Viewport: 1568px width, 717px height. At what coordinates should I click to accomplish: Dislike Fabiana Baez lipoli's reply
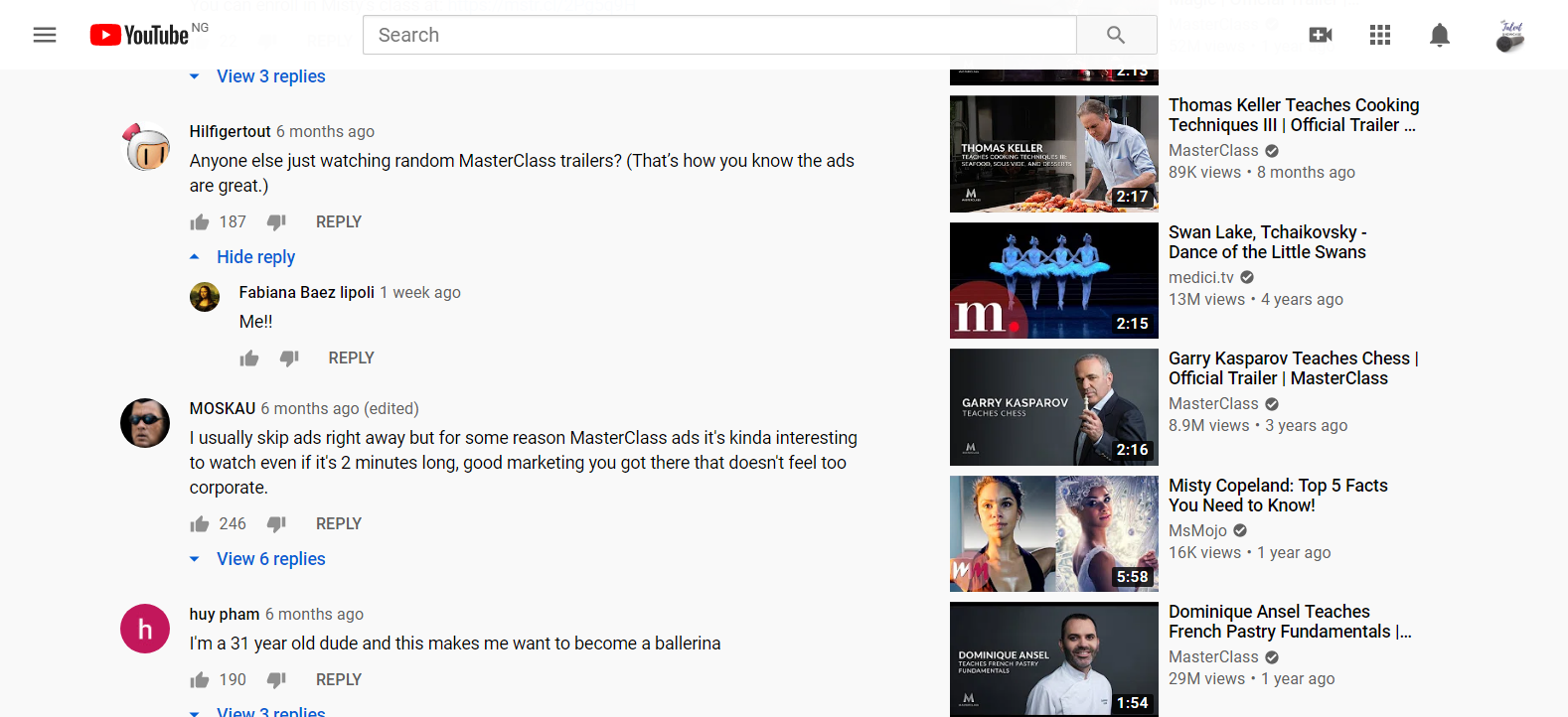tap(289, 358)
